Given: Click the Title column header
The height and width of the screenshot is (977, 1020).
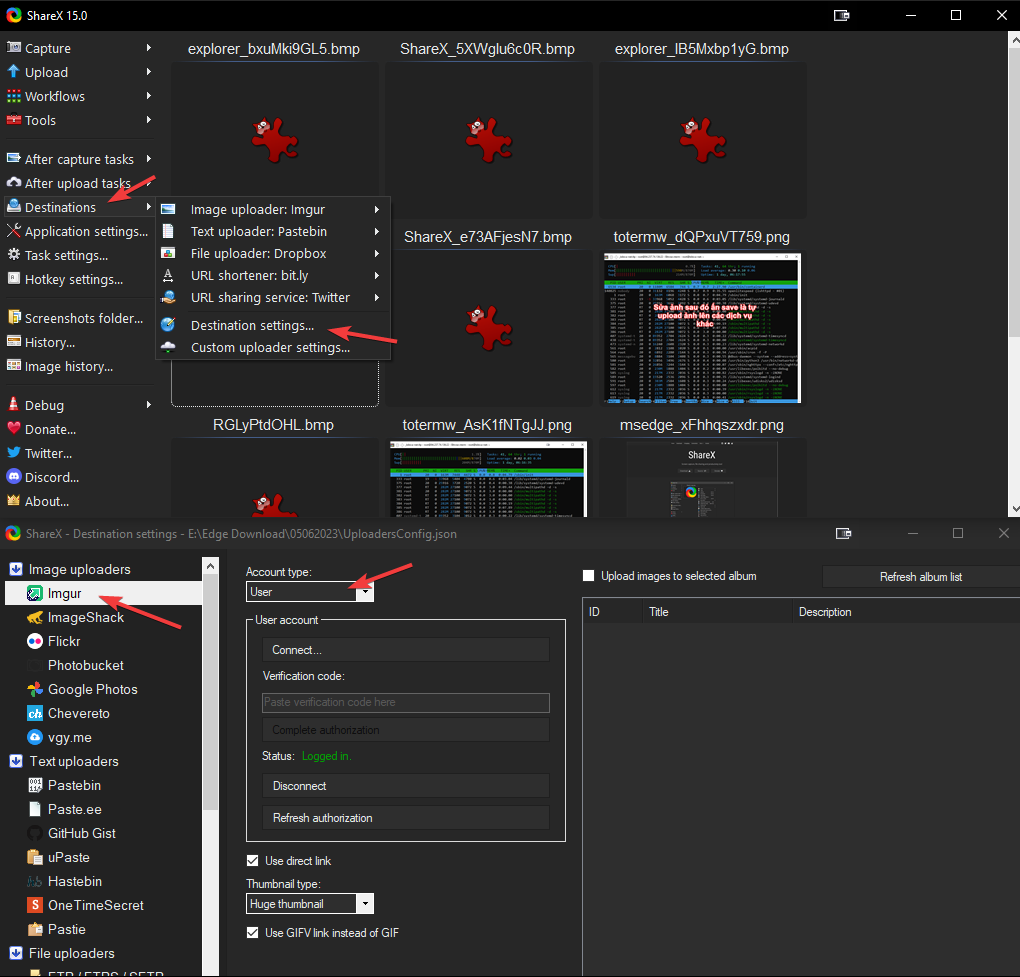Looking at the screenshot, I should (718, 611).
